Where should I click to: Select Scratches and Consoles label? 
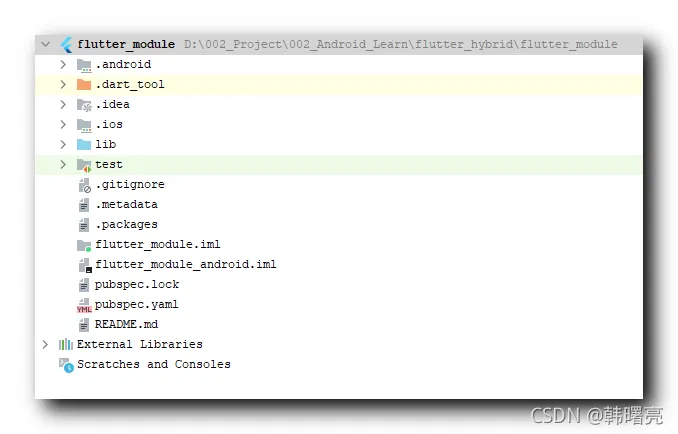(x=154, y=364)
